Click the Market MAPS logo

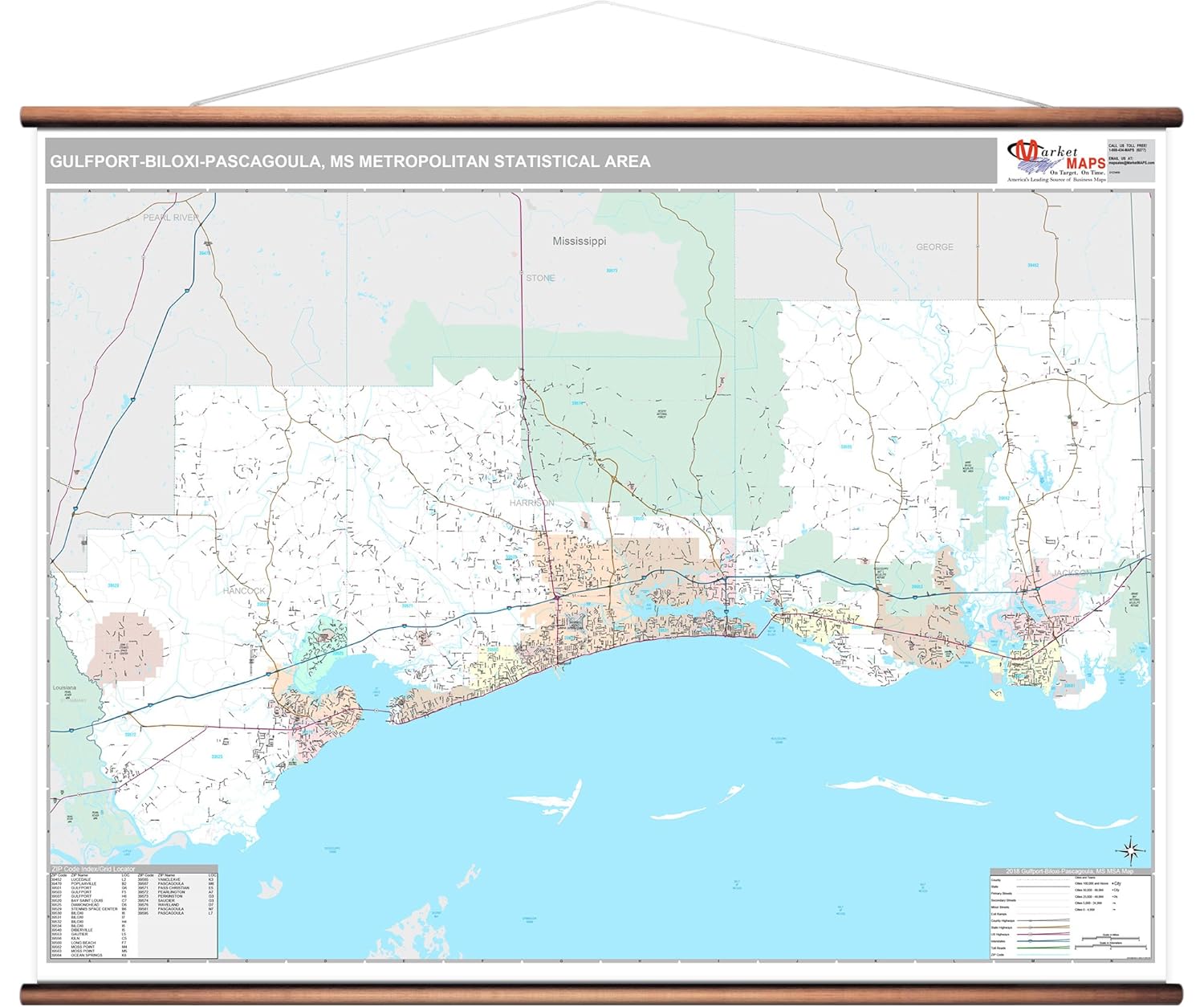pyautogui.click(x=1056, y=161)
